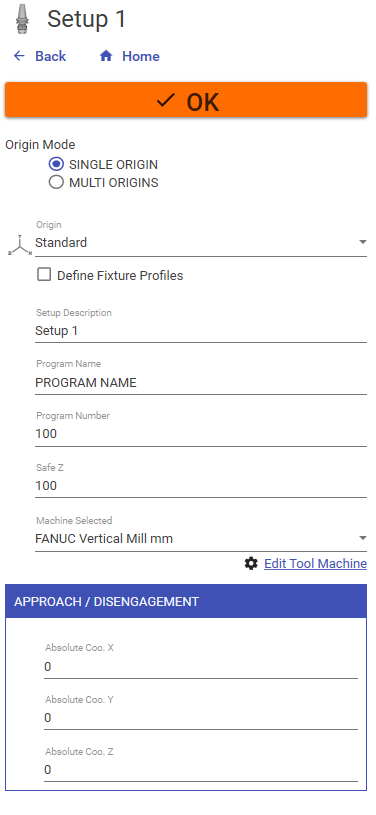The image size is (376, 815).
Task: Click the Setup Description input field
Action: coord(201,331)
